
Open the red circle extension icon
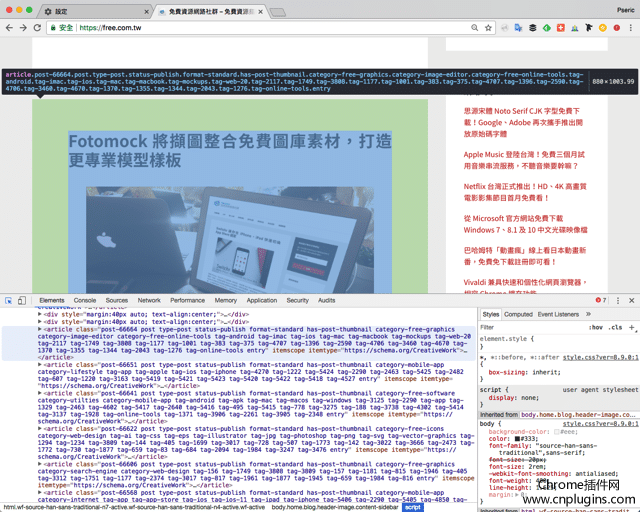coord(616,27)
